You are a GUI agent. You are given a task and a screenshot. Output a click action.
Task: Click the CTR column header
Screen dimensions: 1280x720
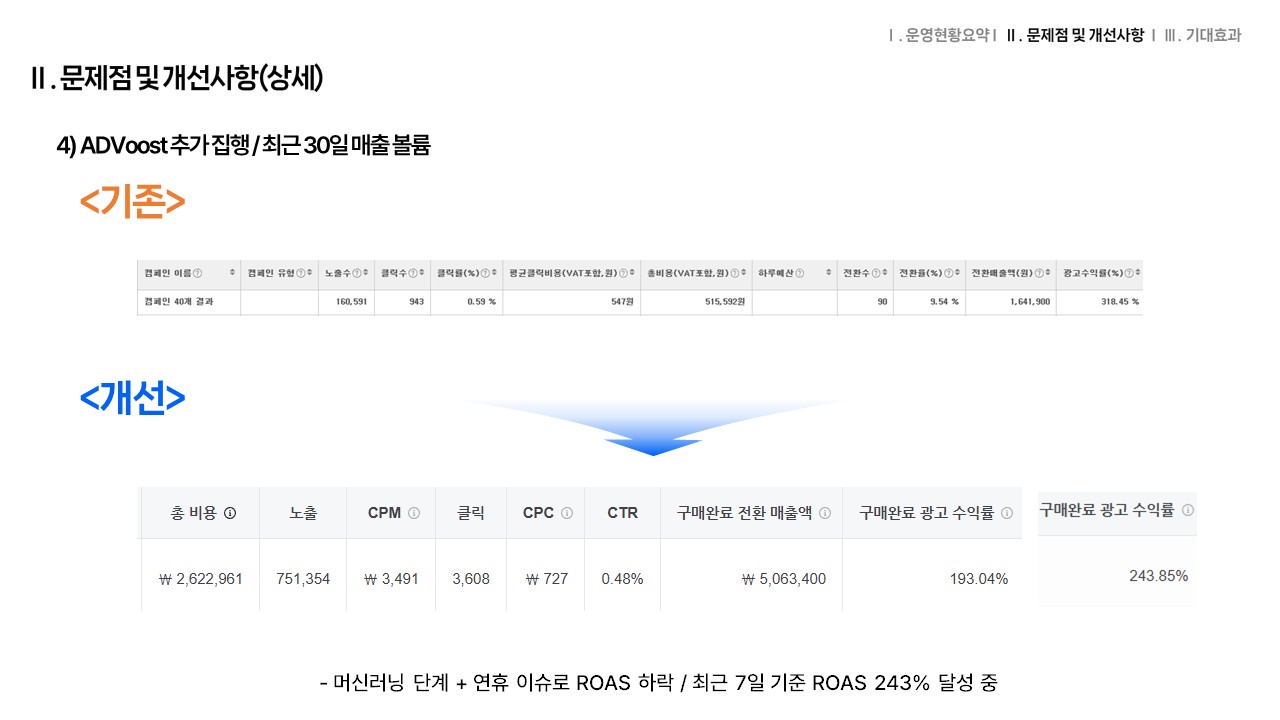click(622, 513)
